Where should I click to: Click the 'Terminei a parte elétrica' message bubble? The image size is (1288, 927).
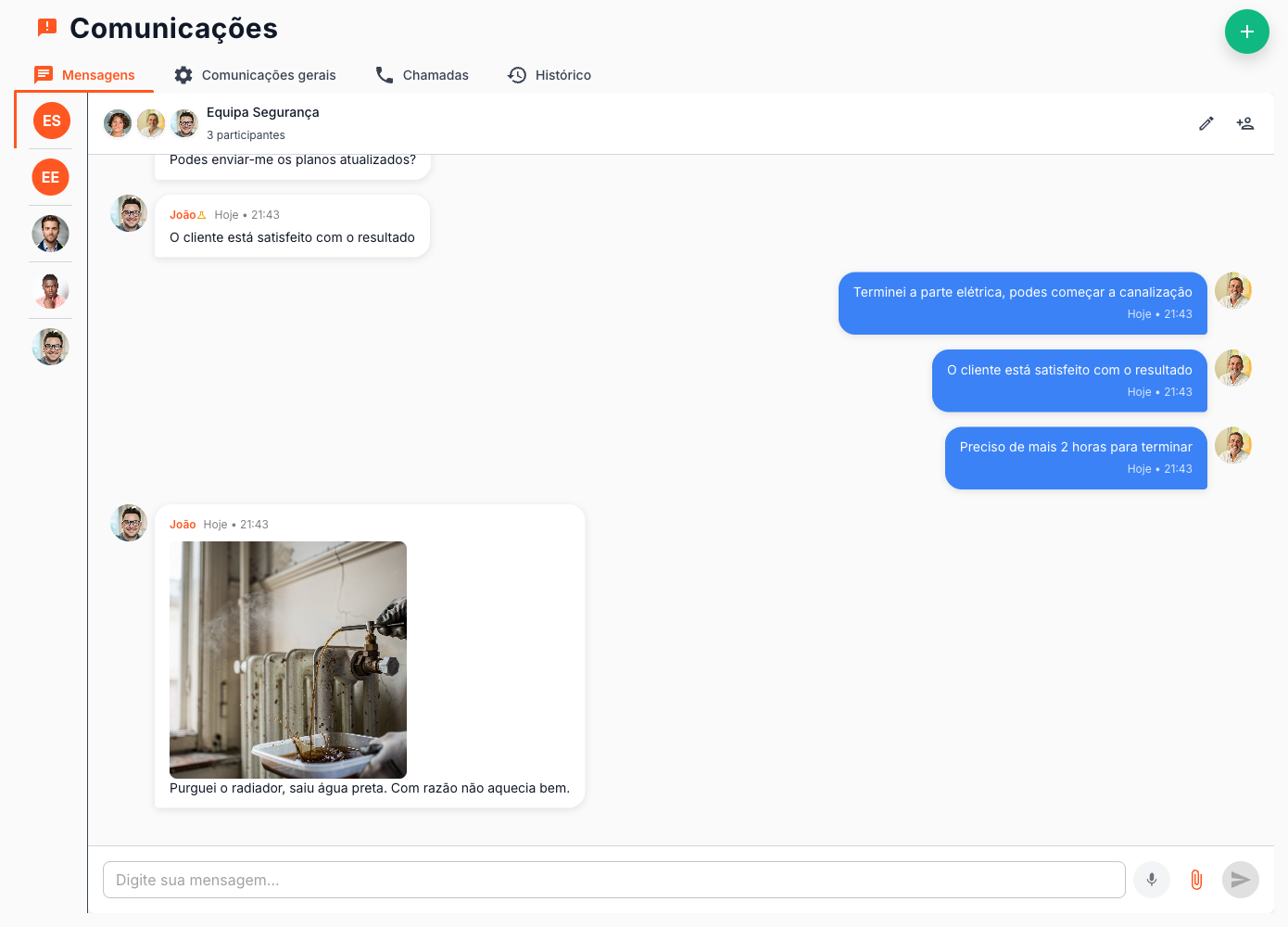pyautogui.click(x=1022, y=302)
